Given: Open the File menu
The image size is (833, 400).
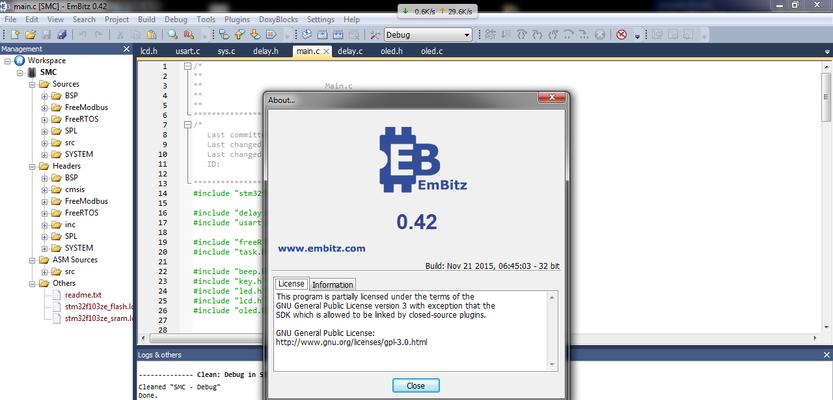Looking at the screenshot, I should (11, 19).
